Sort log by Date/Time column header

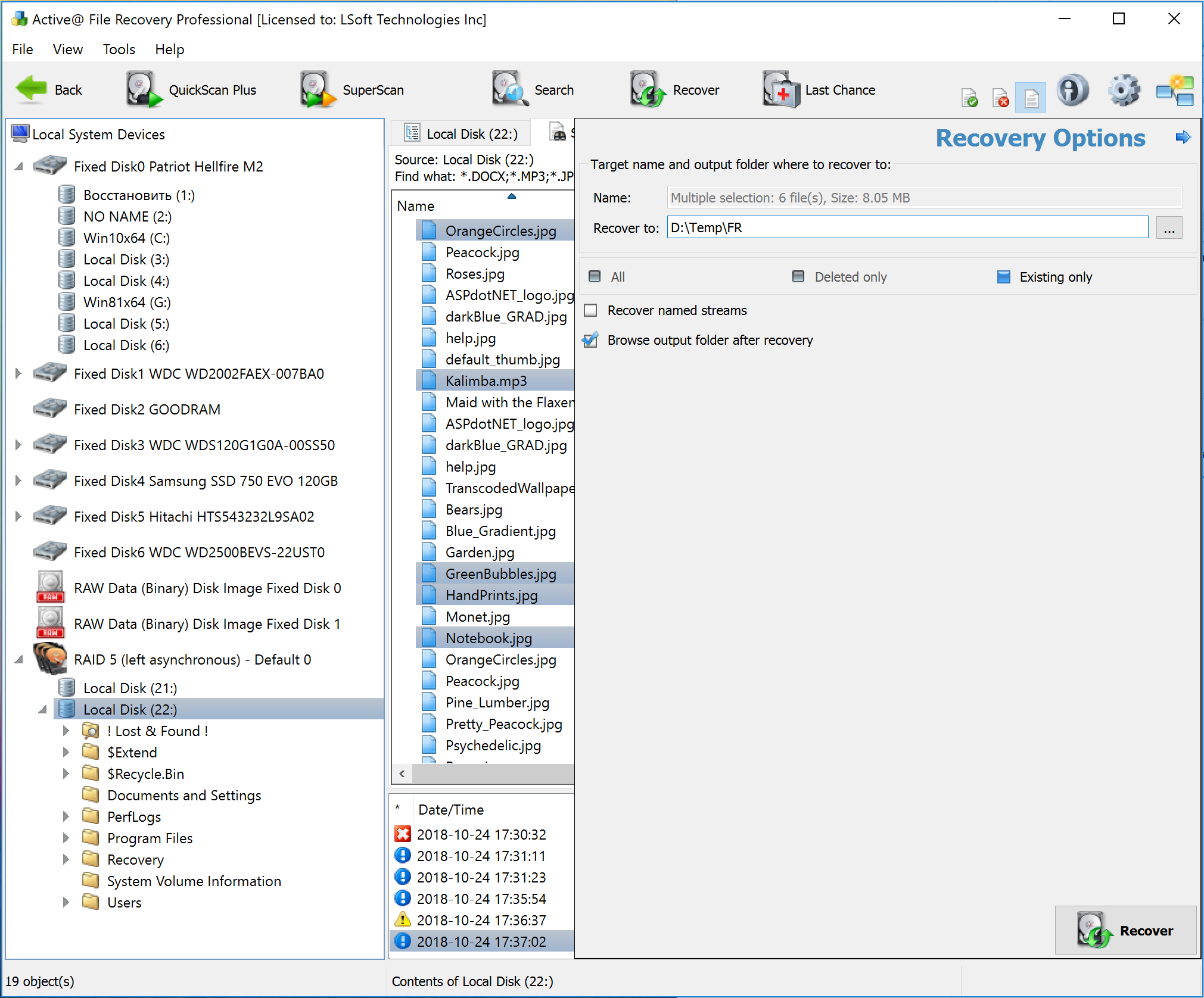pos(451,810)
